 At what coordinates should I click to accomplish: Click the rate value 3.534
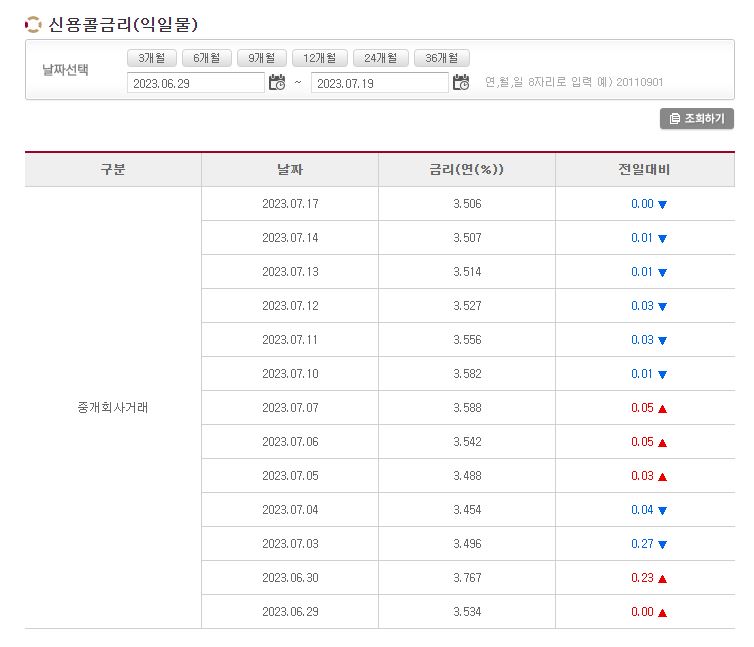tap(467, 612)
